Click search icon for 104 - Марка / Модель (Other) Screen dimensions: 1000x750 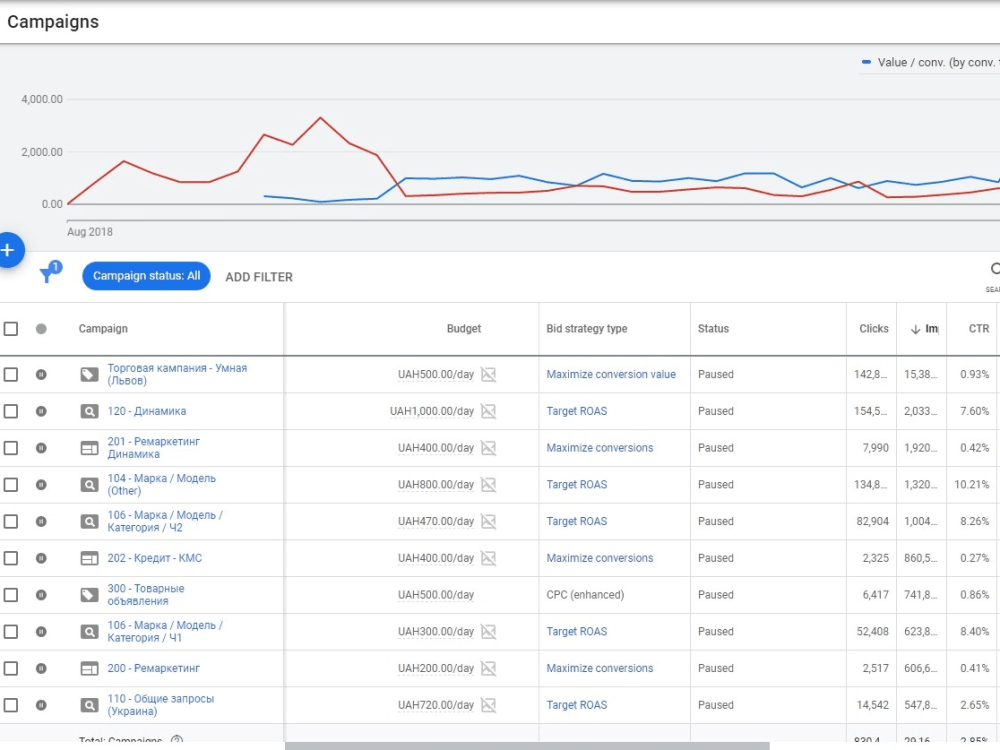[89, 485]
